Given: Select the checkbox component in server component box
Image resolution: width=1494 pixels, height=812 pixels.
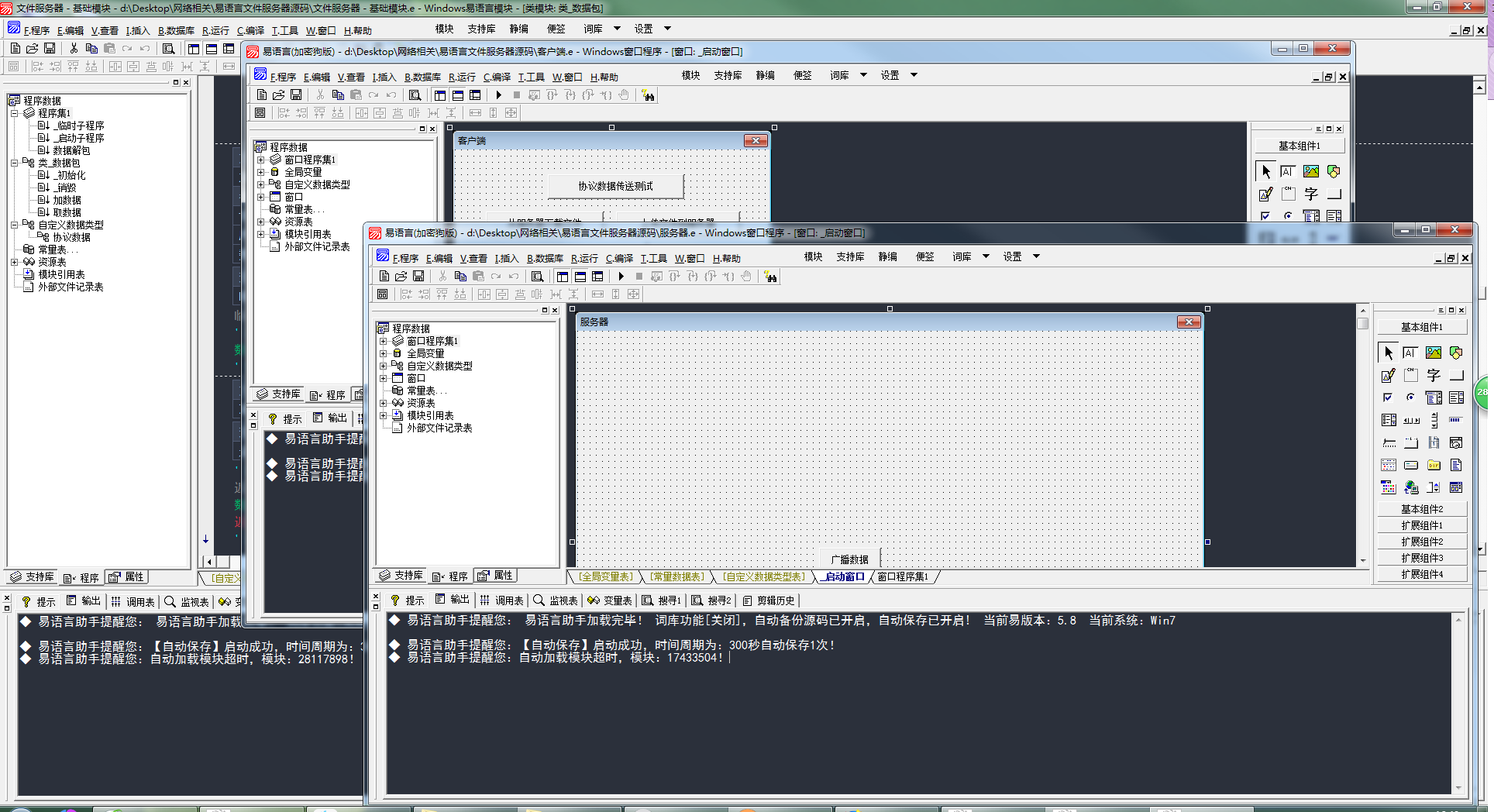Looking at the screenshot, I should (x=1388, y=397).
